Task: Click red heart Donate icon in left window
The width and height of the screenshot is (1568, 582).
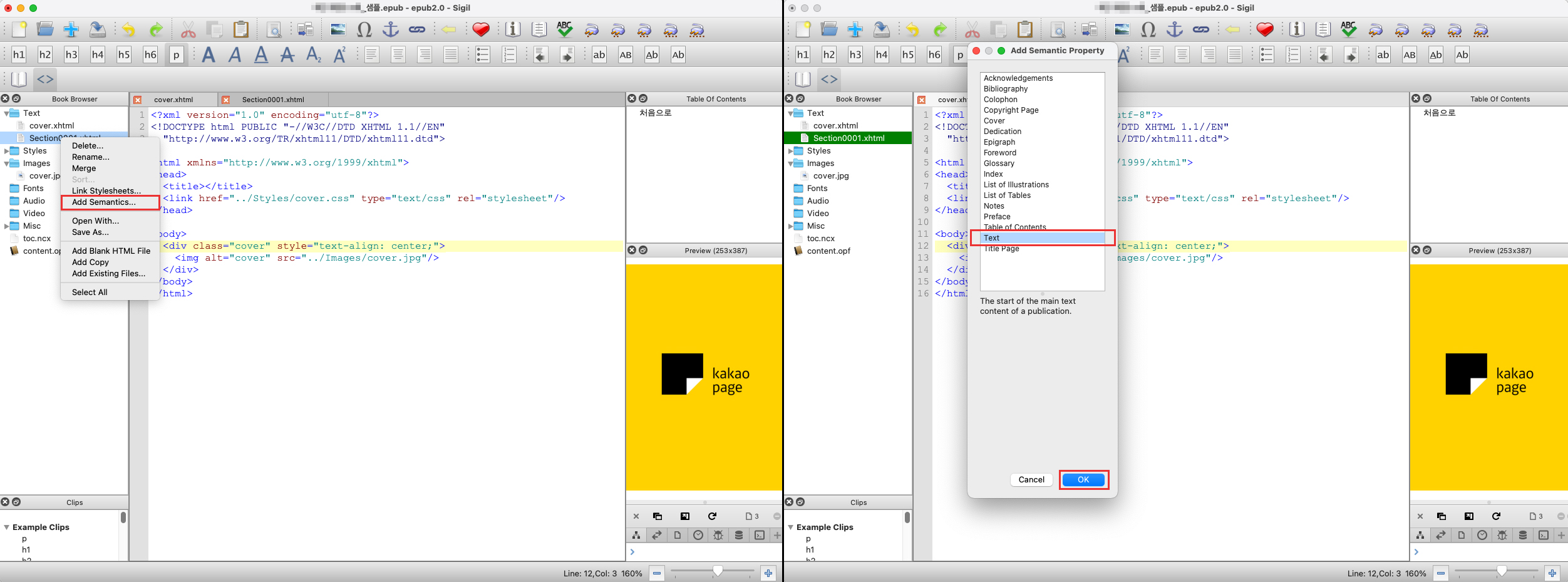Action: (481, 29)
